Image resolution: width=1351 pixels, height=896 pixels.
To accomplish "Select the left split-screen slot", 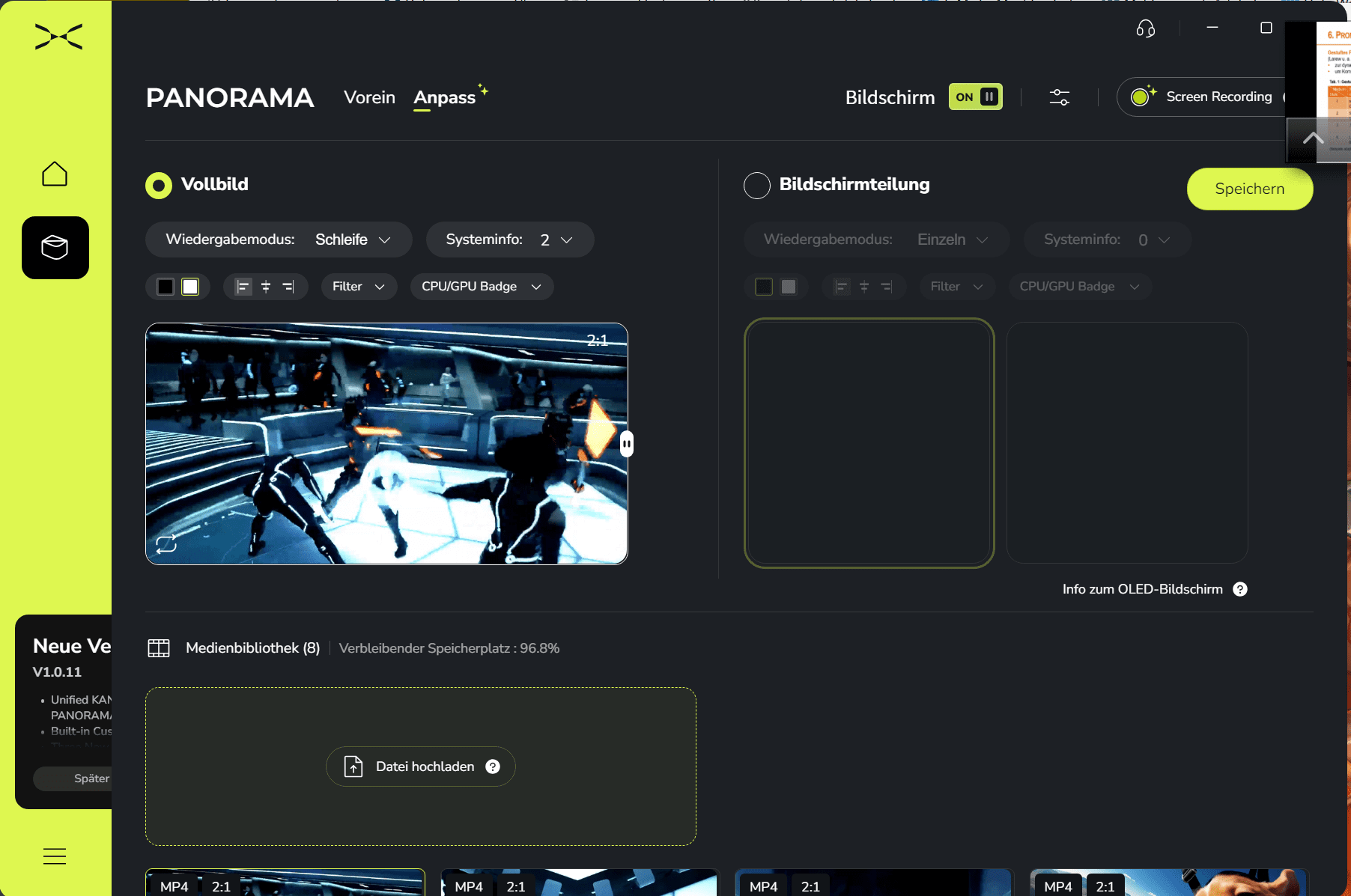I will coord(869,443).
